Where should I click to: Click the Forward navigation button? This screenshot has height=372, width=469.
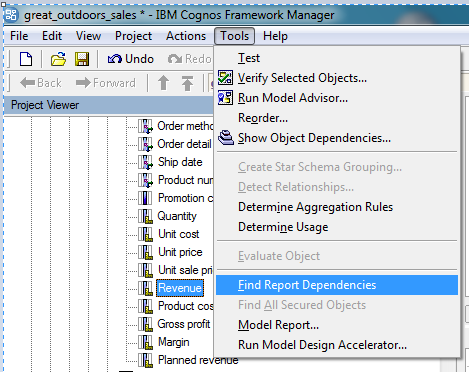coord(106,83)
